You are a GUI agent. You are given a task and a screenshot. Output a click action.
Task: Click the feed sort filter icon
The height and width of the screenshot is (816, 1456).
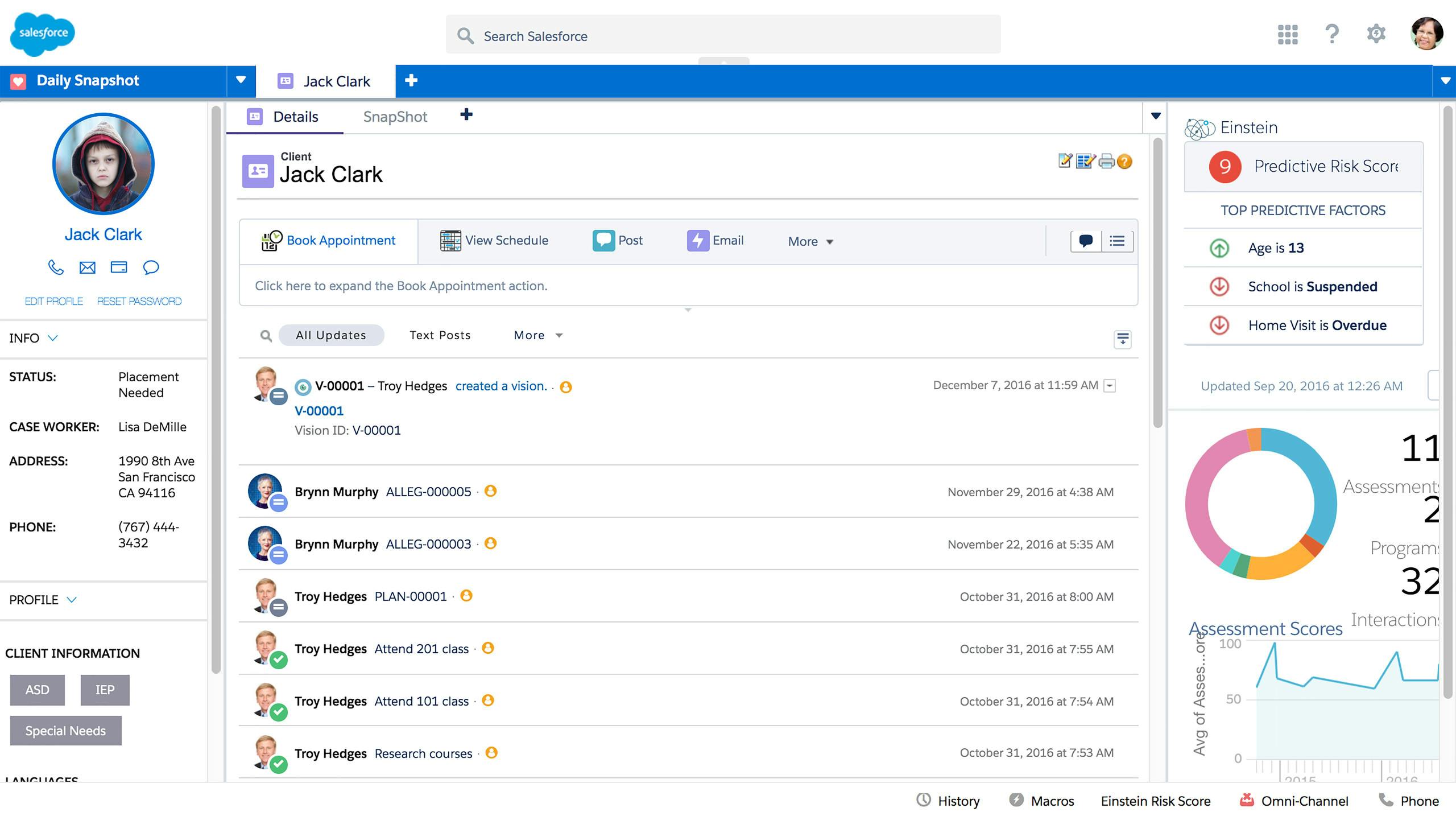tap(1122, 339)
